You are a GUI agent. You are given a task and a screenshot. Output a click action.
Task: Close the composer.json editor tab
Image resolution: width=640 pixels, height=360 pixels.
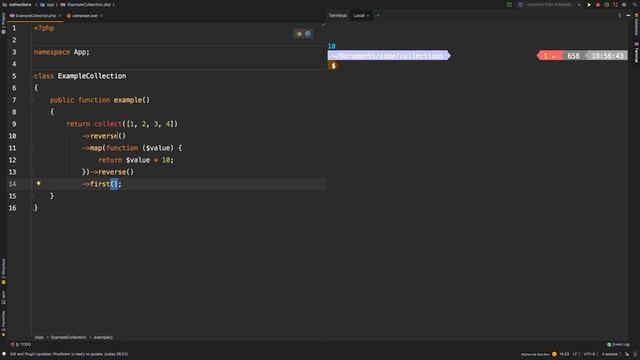pyautogui.click(x=101, y=16)
